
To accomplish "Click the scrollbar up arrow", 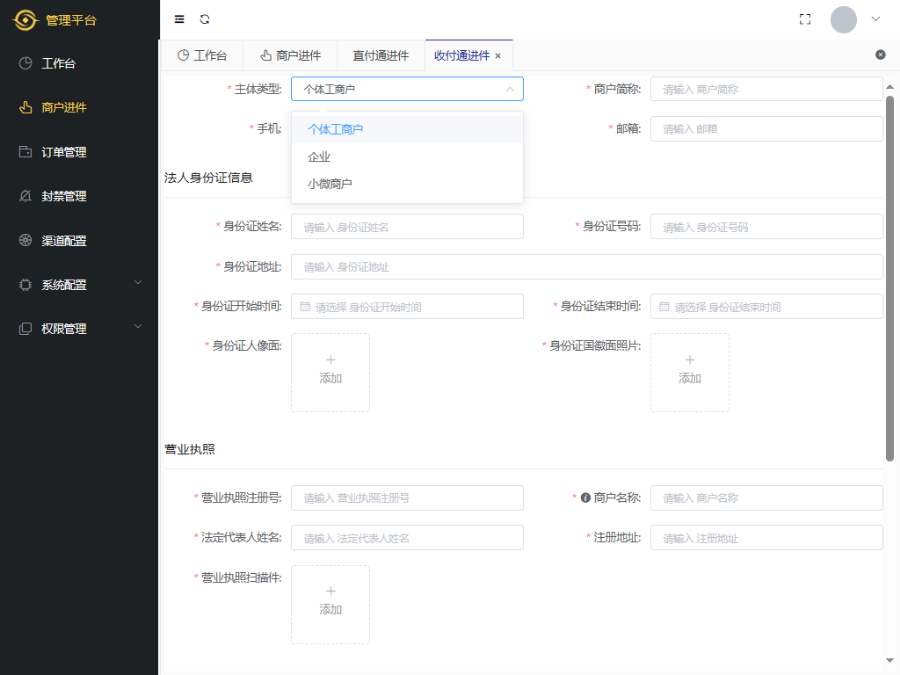I will coord(890,87).
